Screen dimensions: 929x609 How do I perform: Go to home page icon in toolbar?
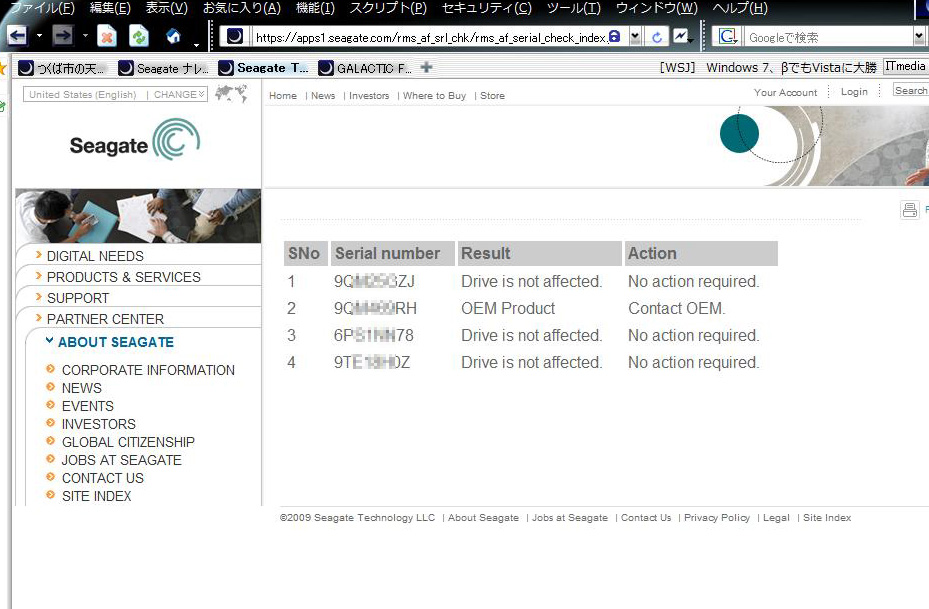coord(174,37)
